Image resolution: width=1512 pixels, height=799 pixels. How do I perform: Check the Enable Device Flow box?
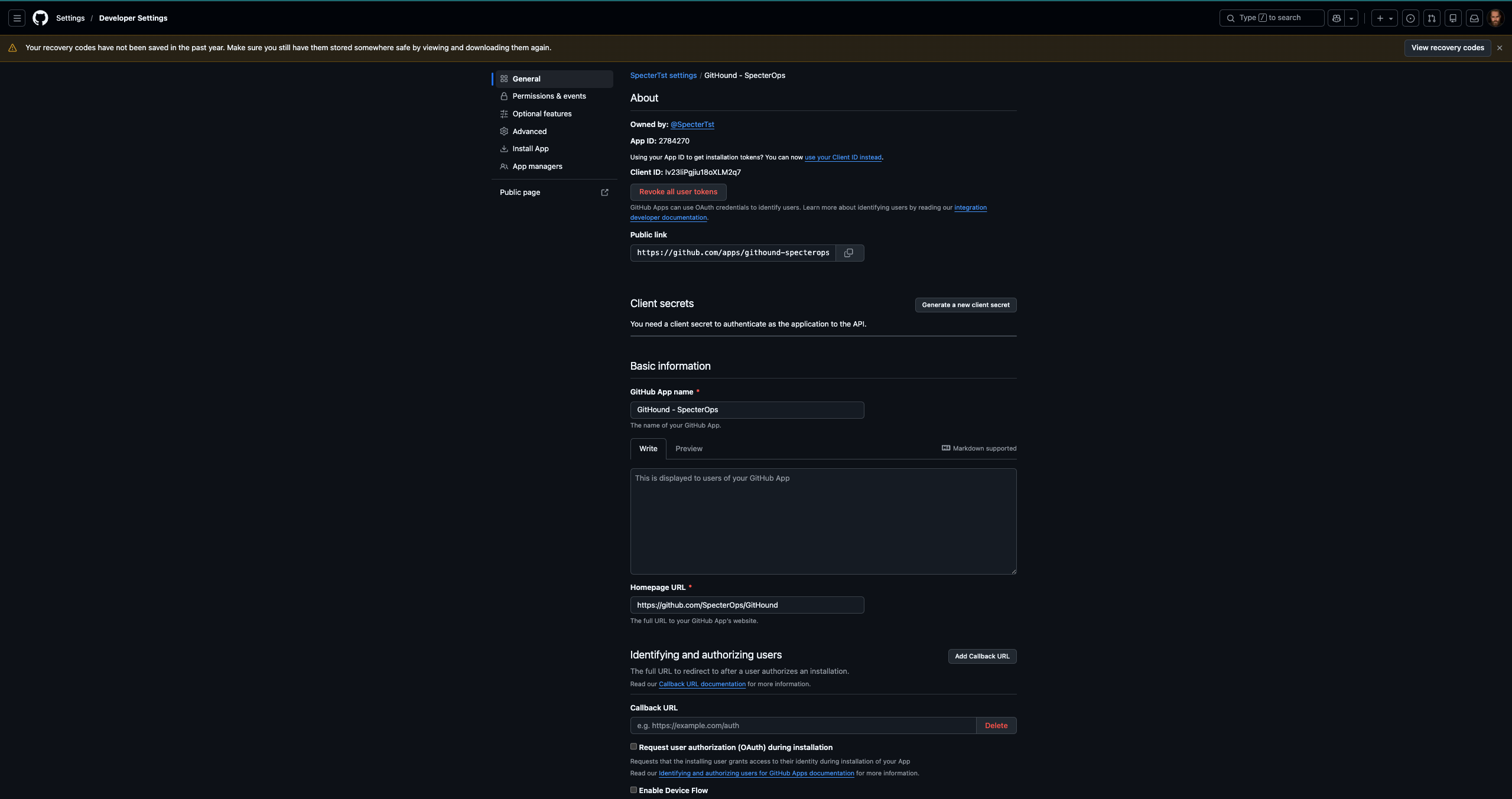[633, 790]
